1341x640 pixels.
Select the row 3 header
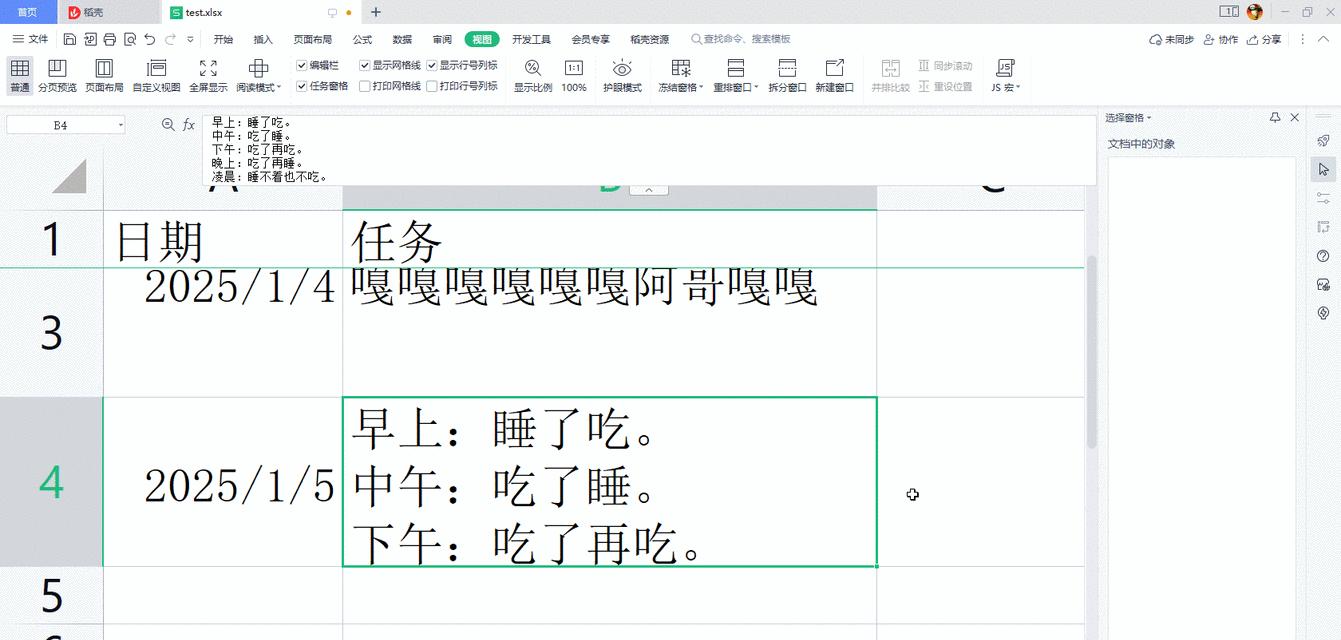point(51,333)
